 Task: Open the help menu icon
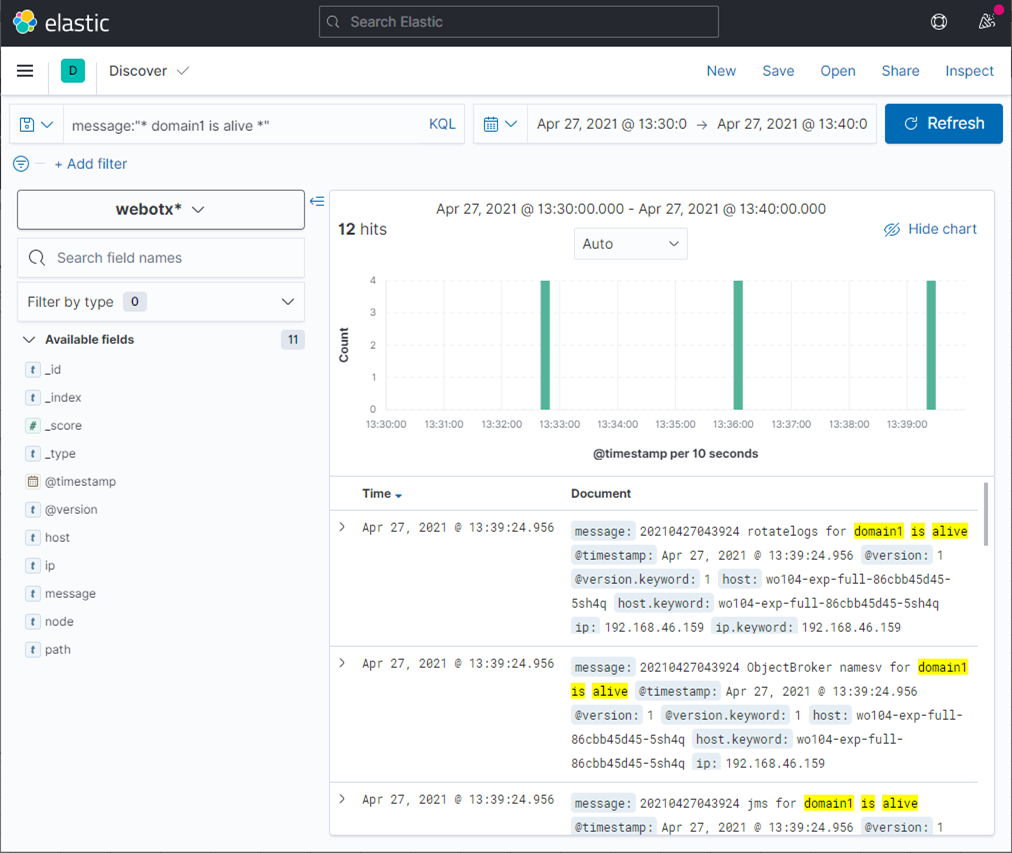[x=938, y=22]
